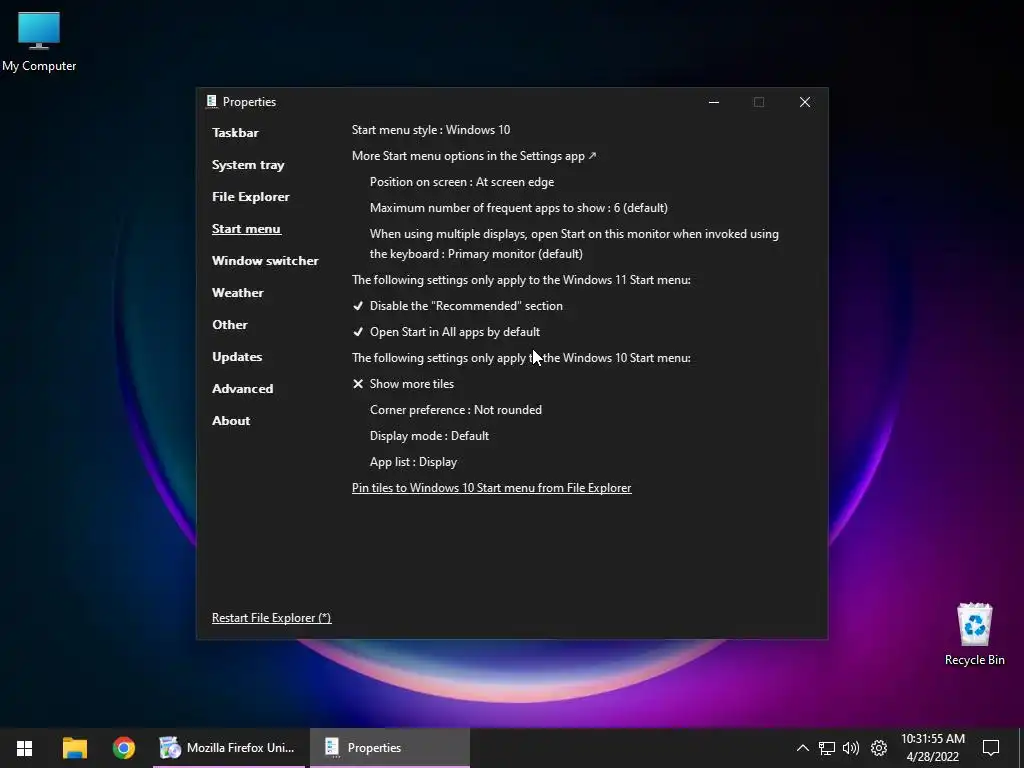The image size is (1024, 768).
Task: Open the Updates section
Action: [237, 357]
